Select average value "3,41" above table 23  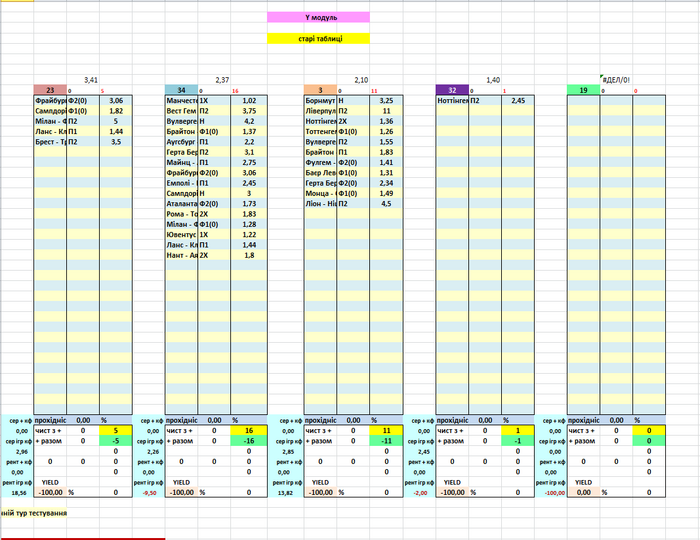[91, 80]
